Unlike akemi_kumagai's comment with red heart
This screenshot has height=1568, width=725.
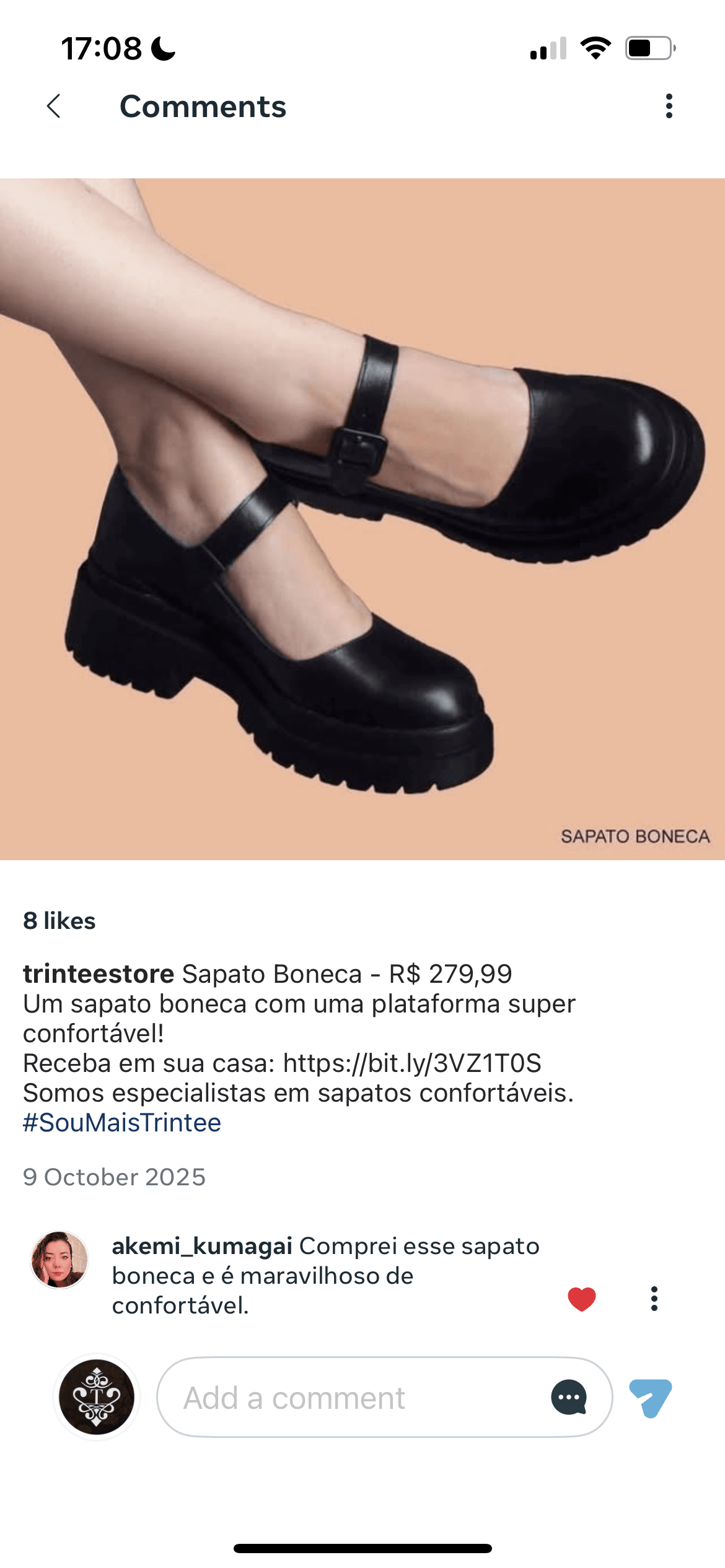tap(582, 1299)
